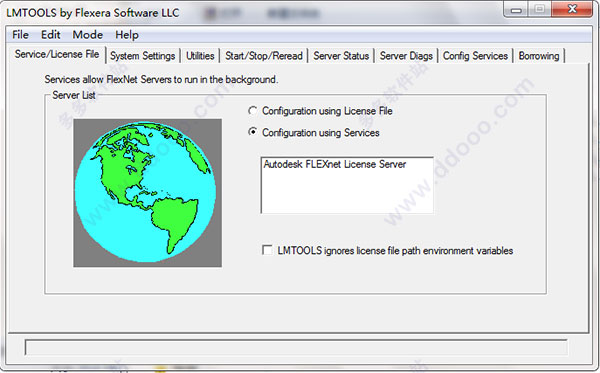
Task: Open the File menu
Action: (20, 35)
